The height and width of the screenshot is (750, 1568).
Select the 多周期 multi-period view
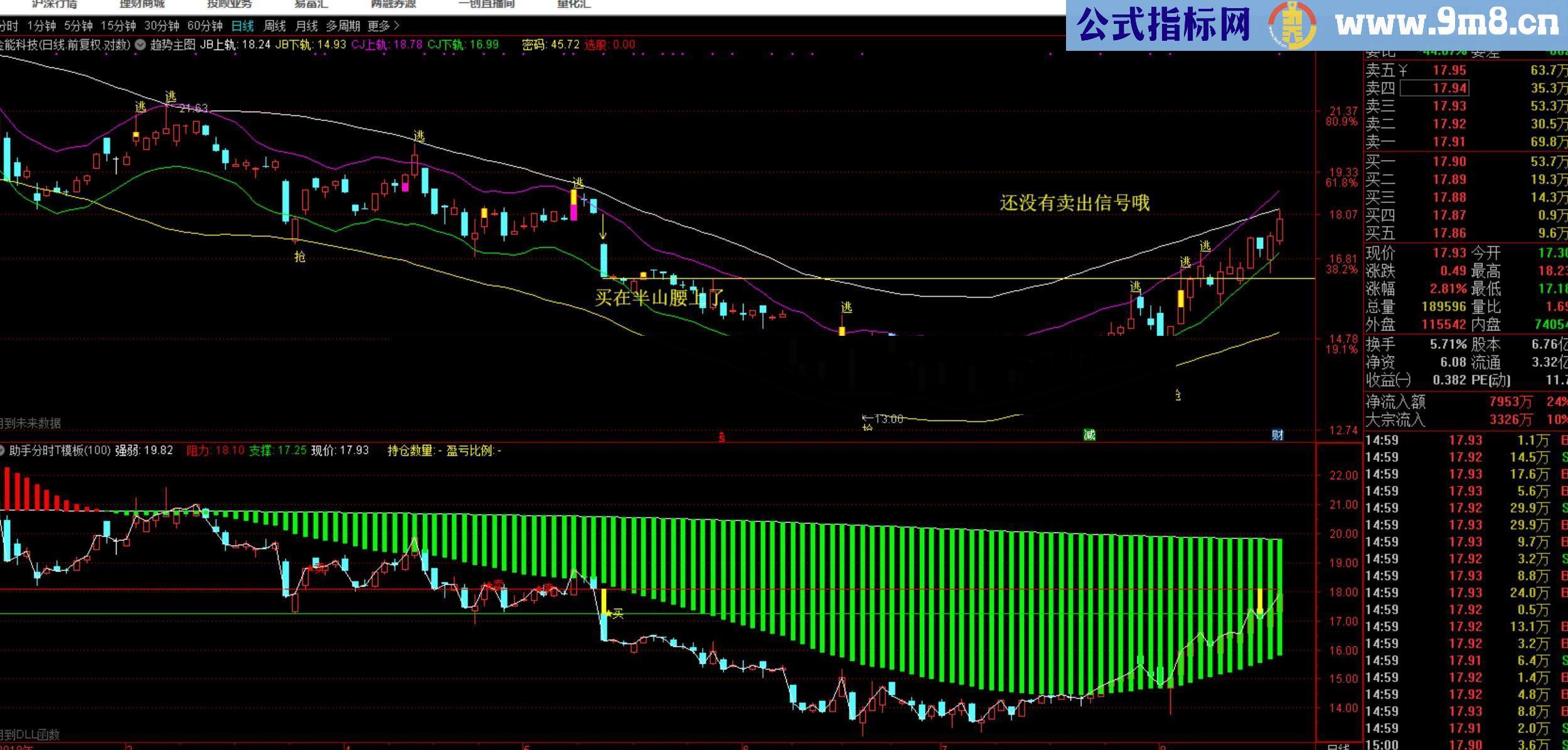pos(343,26)
